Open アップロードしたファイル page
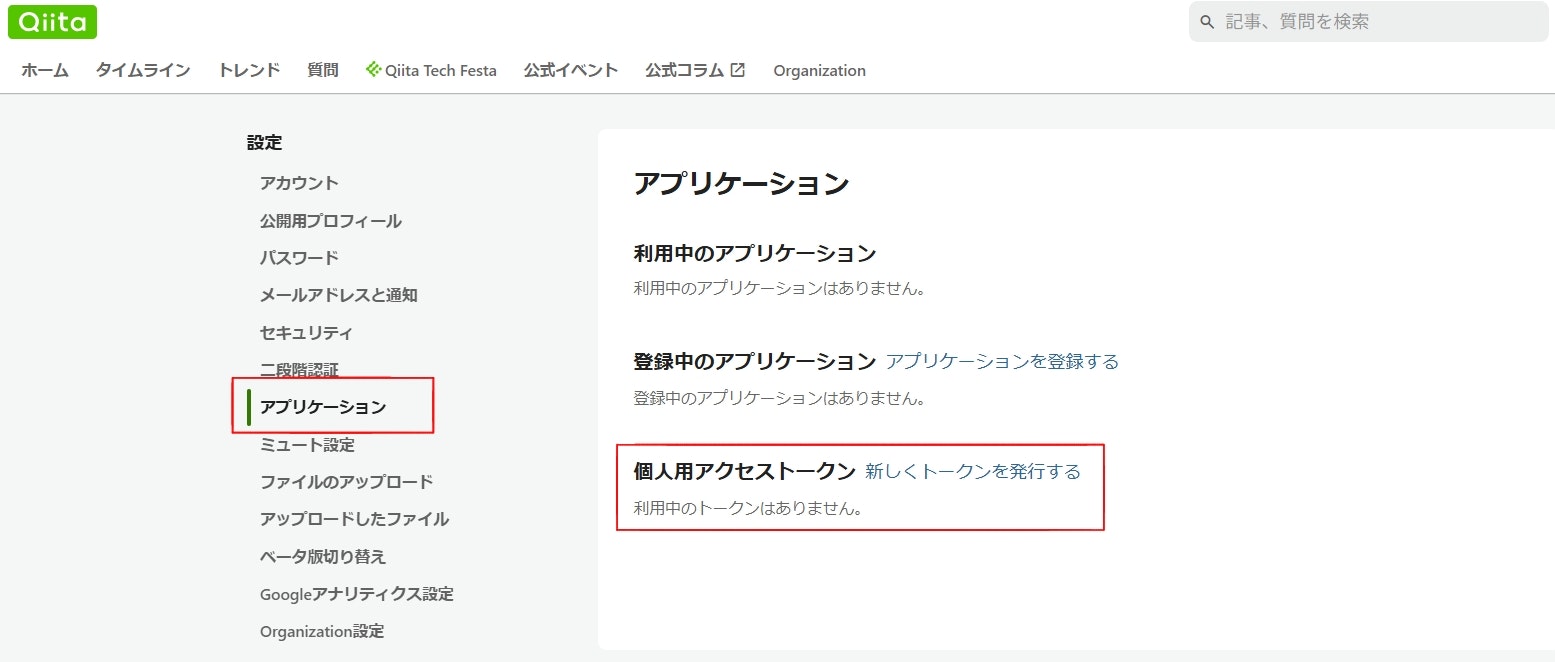 [x=354, y=519]
